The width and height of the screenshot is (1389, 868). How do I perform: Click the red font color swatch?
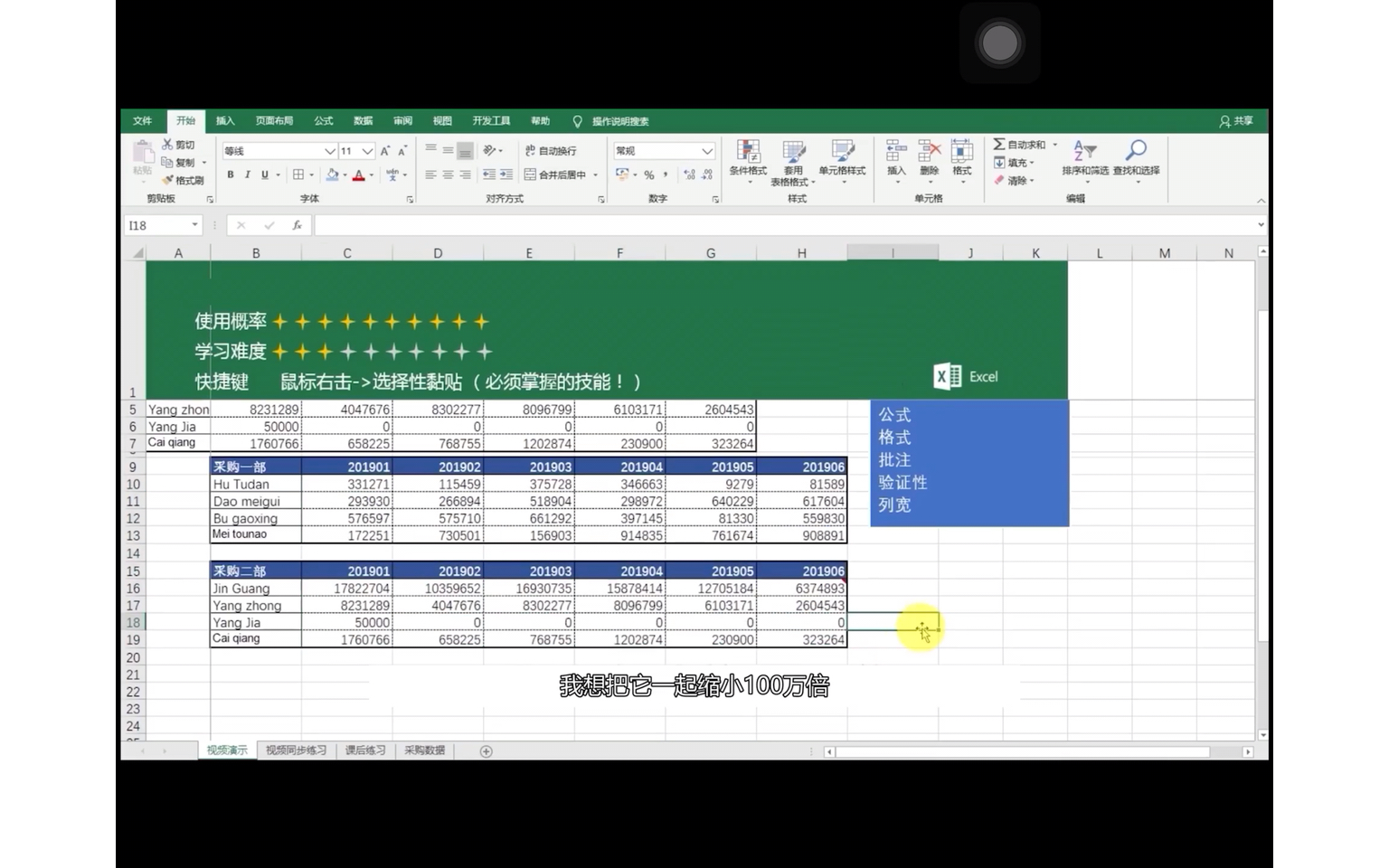(x=359, y=179)
